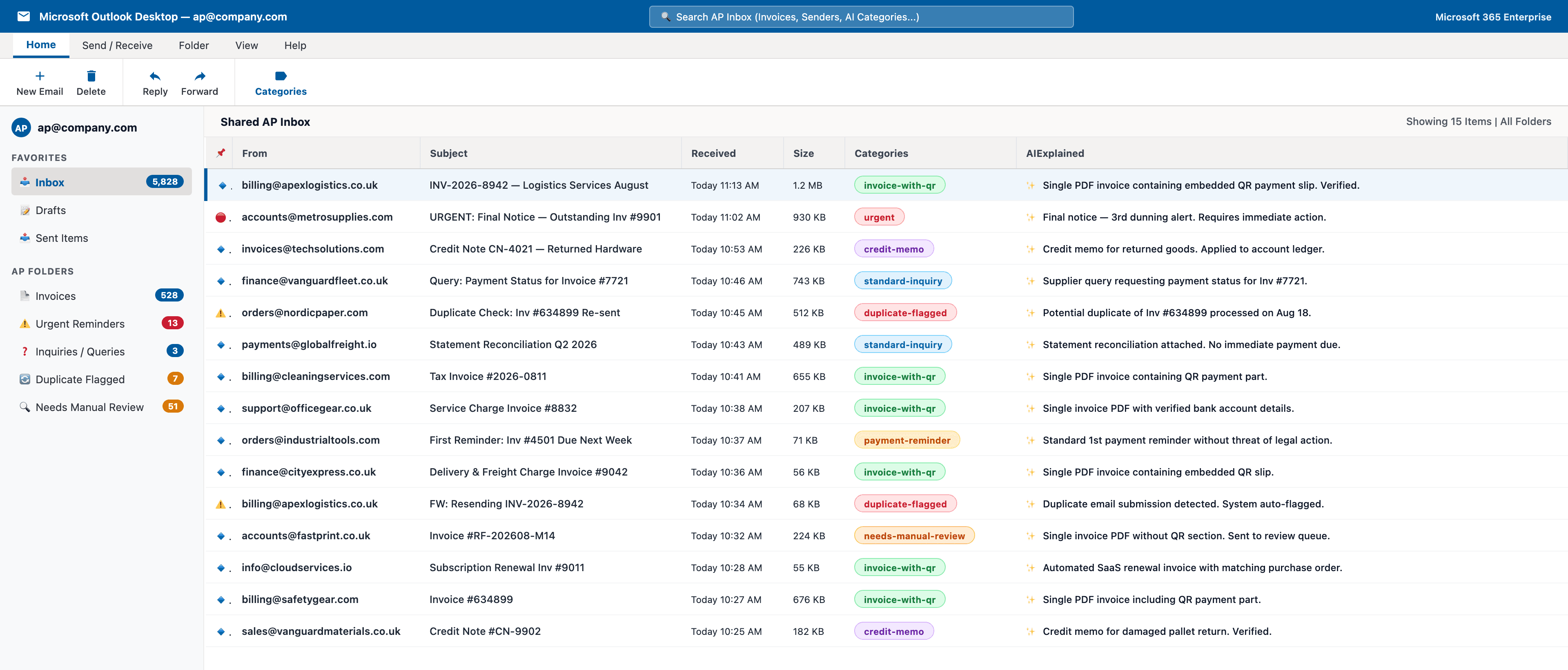Click the Drafts folder icon
Screen dimensions: 1568x670
coord(25,210)
